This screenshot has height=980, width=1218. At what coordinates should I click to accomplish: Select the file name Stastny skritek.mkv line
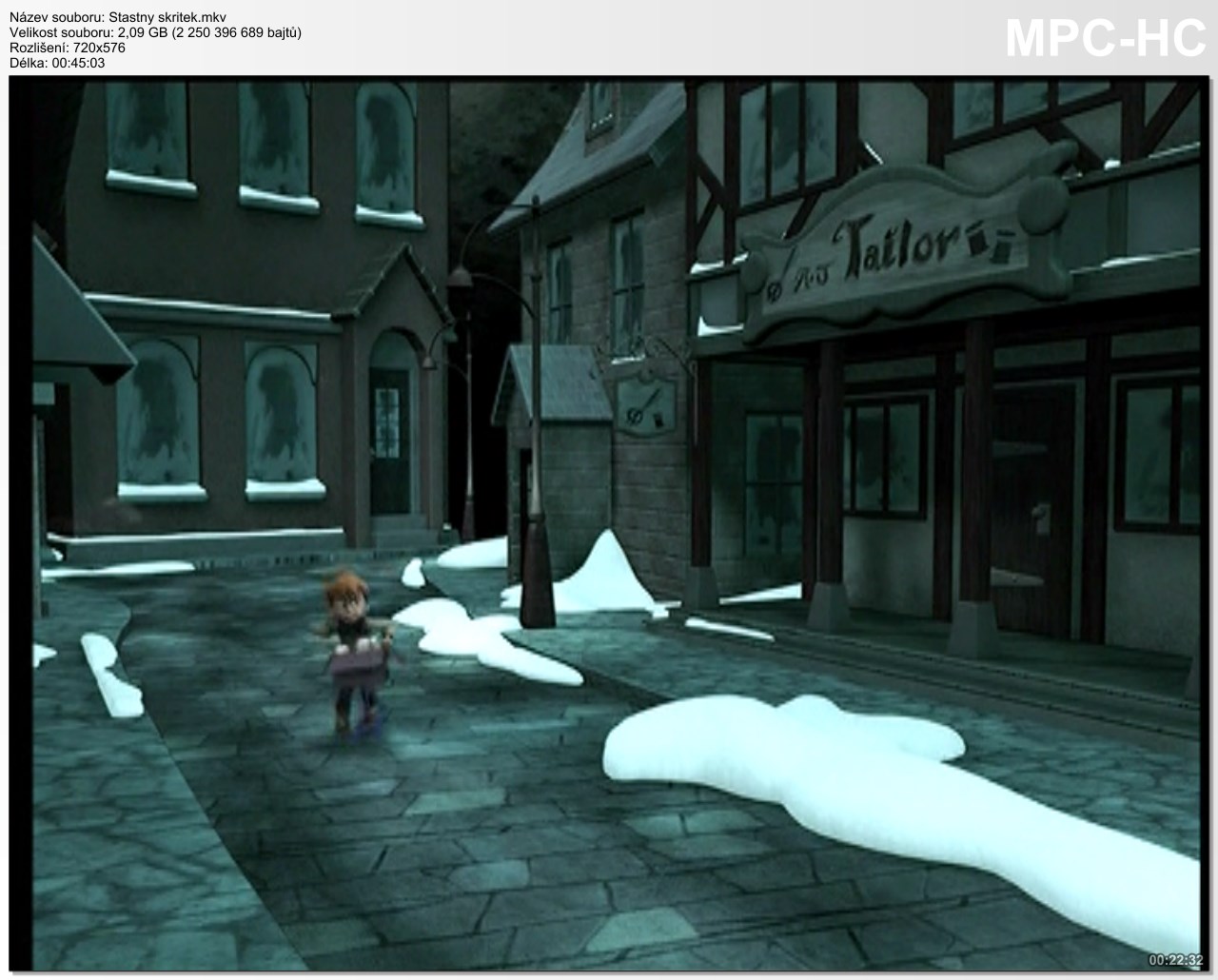pos(124,15)
